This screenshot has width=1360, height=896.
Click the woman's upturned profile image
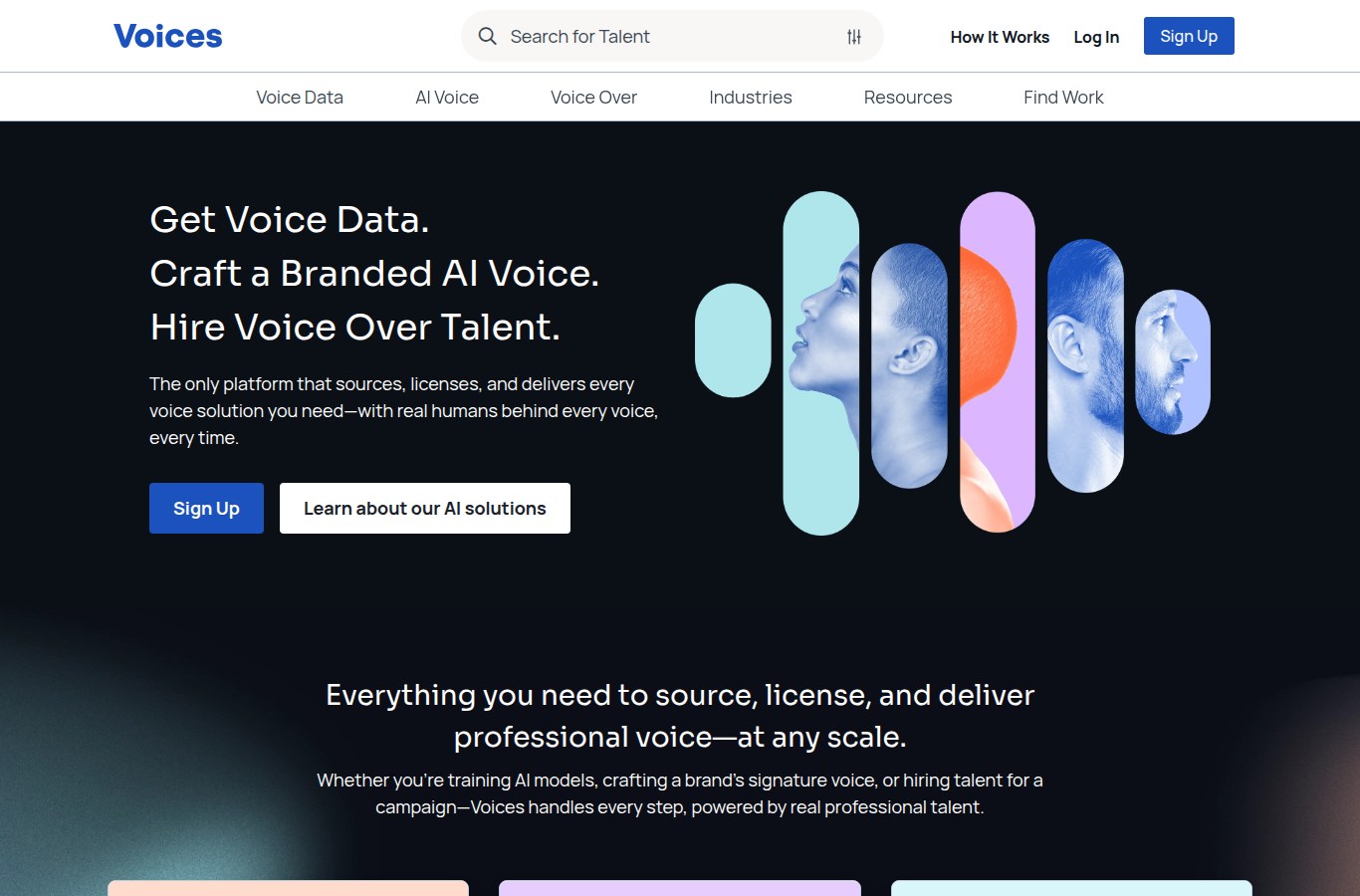821,363
